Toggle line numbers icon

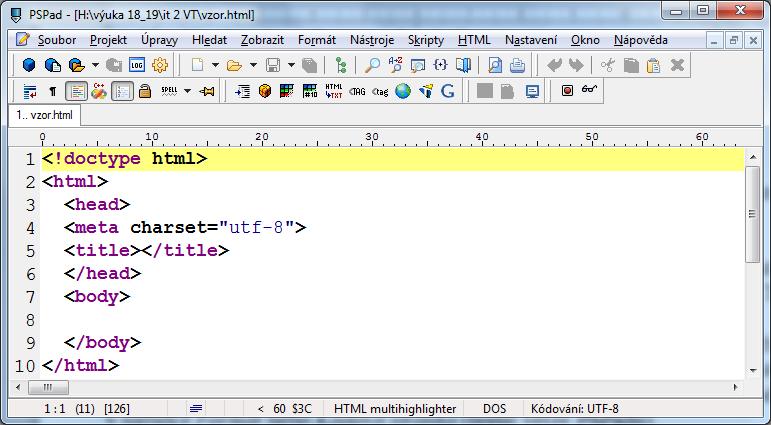[x=122, y=91]
